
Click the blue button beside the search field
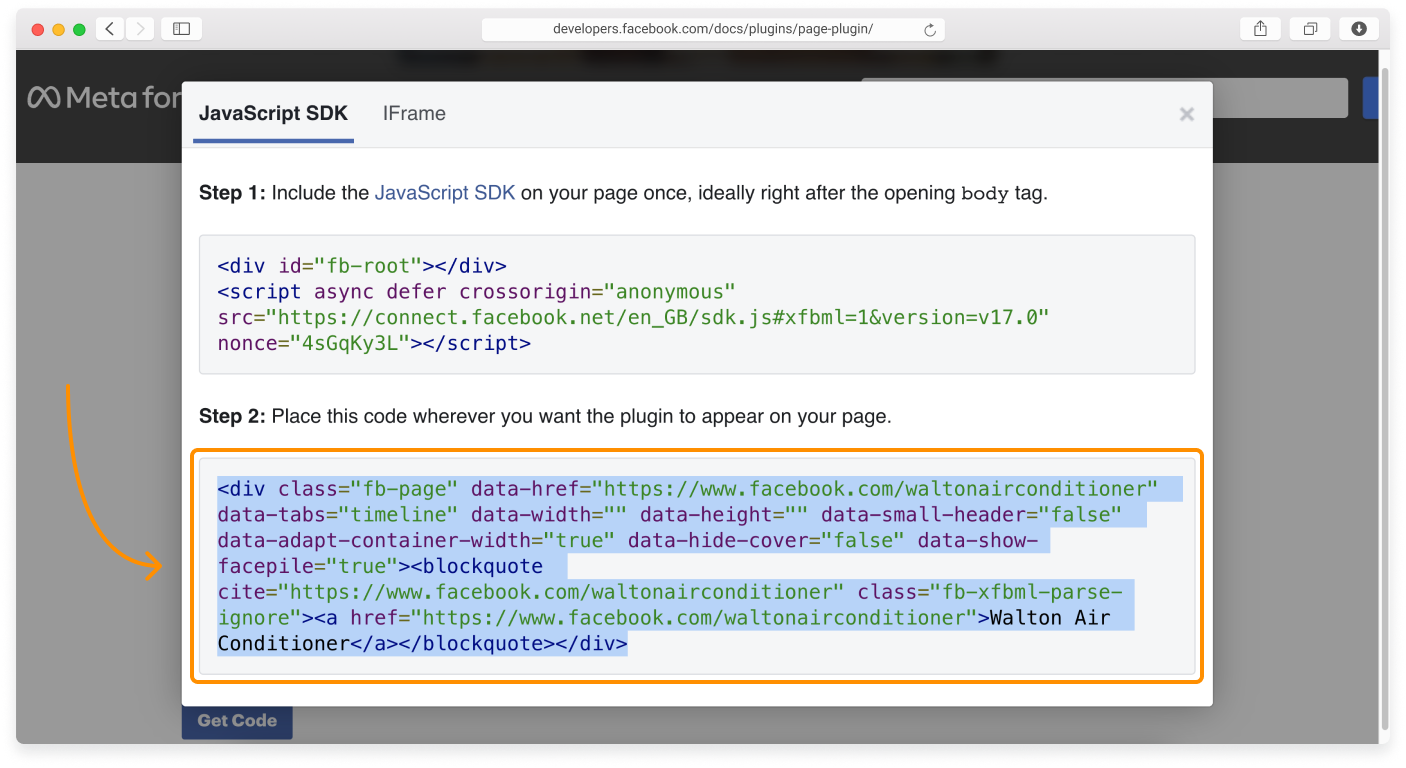pos(1371,98)
